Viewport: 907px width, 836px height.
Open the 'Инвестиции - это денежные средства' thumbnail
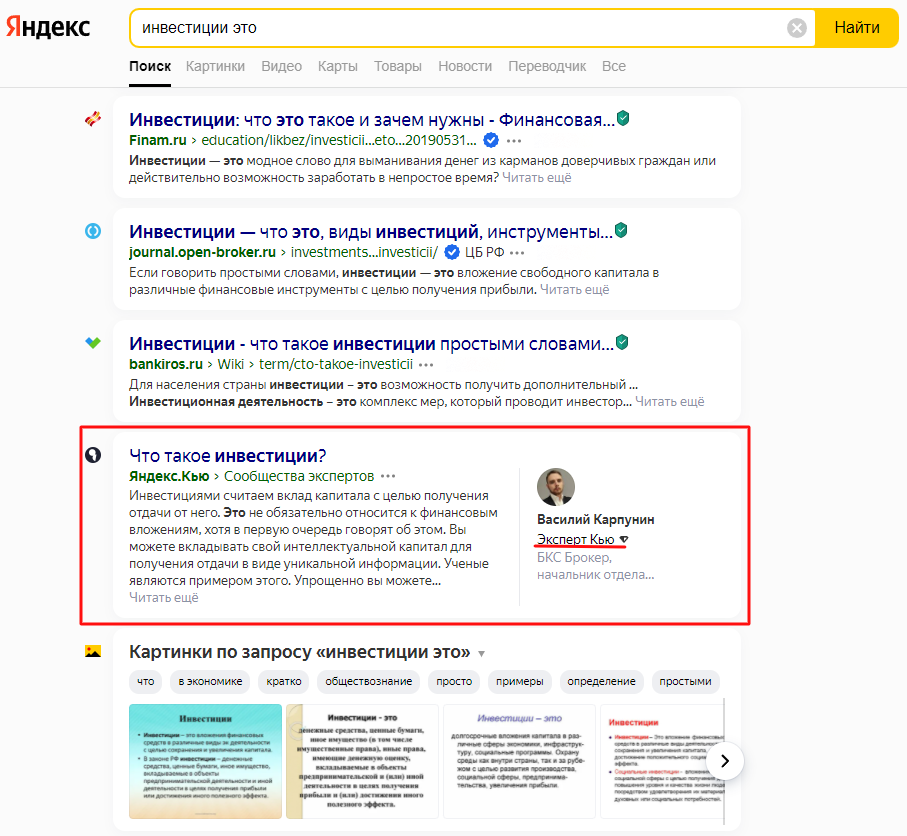(x=362, y=761)
